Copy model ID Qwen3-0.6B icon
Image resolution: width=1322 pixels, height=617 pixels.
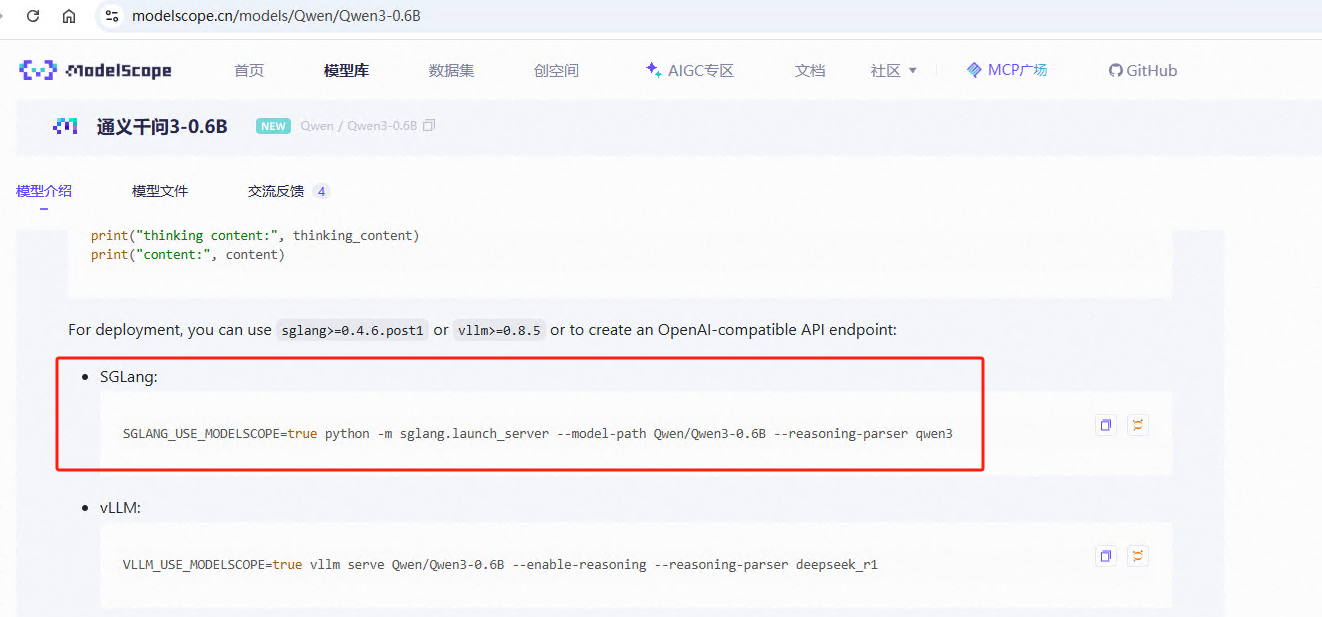pos(429,126)
